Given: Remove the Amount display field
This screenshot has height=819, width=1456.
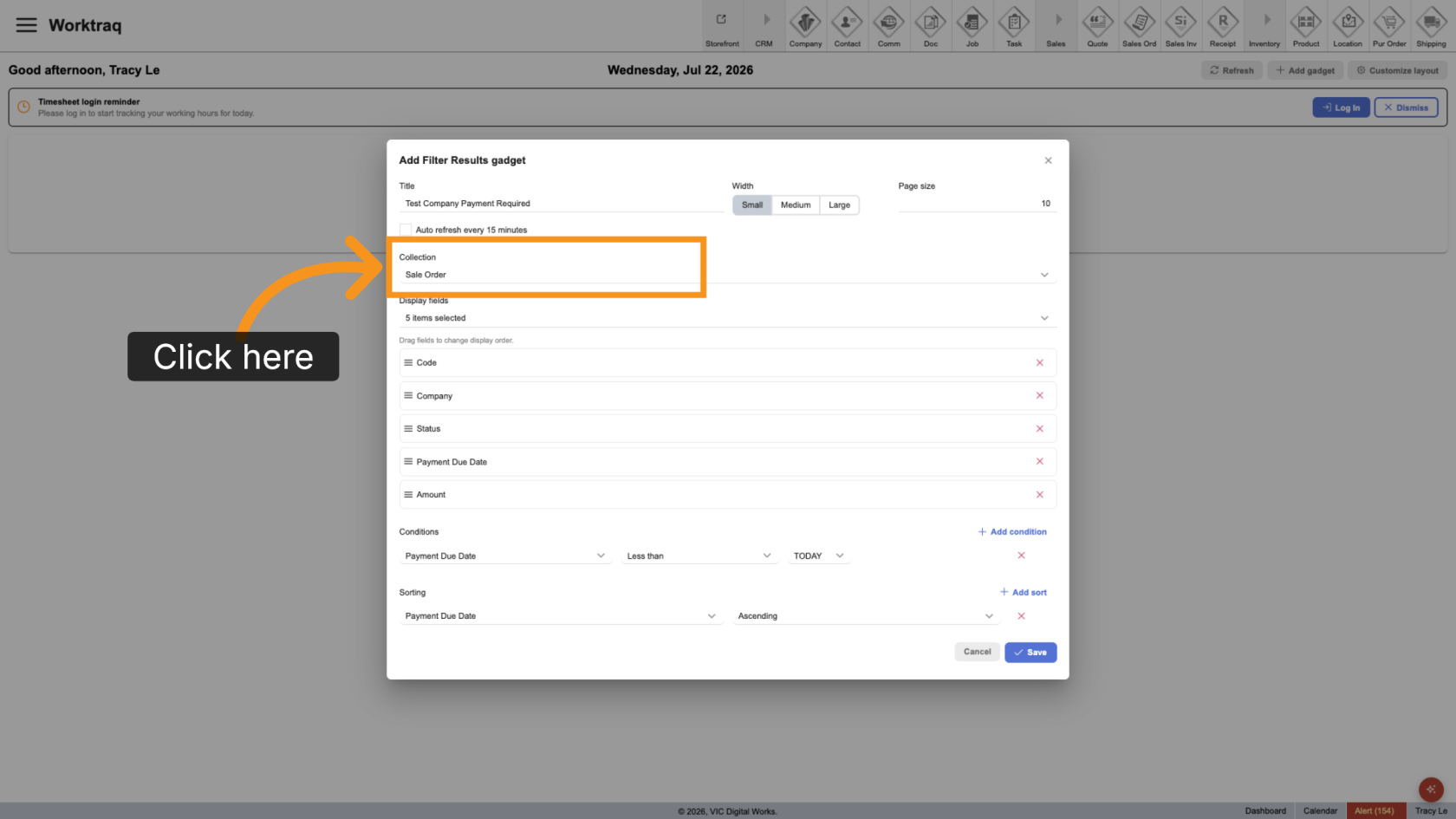Looking at the screenshot, I should 1039,495.
